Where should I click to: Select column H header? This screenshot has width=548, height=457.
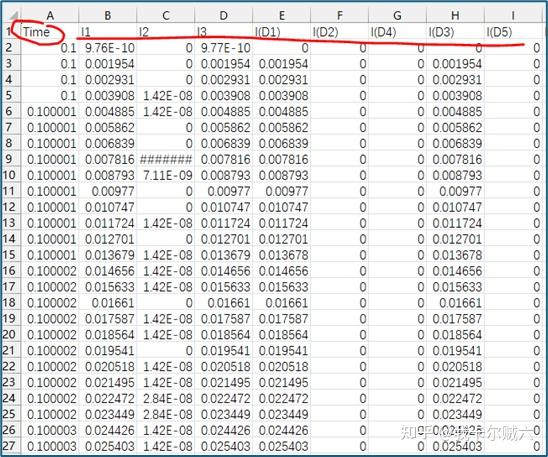click(x=455, y=16)
